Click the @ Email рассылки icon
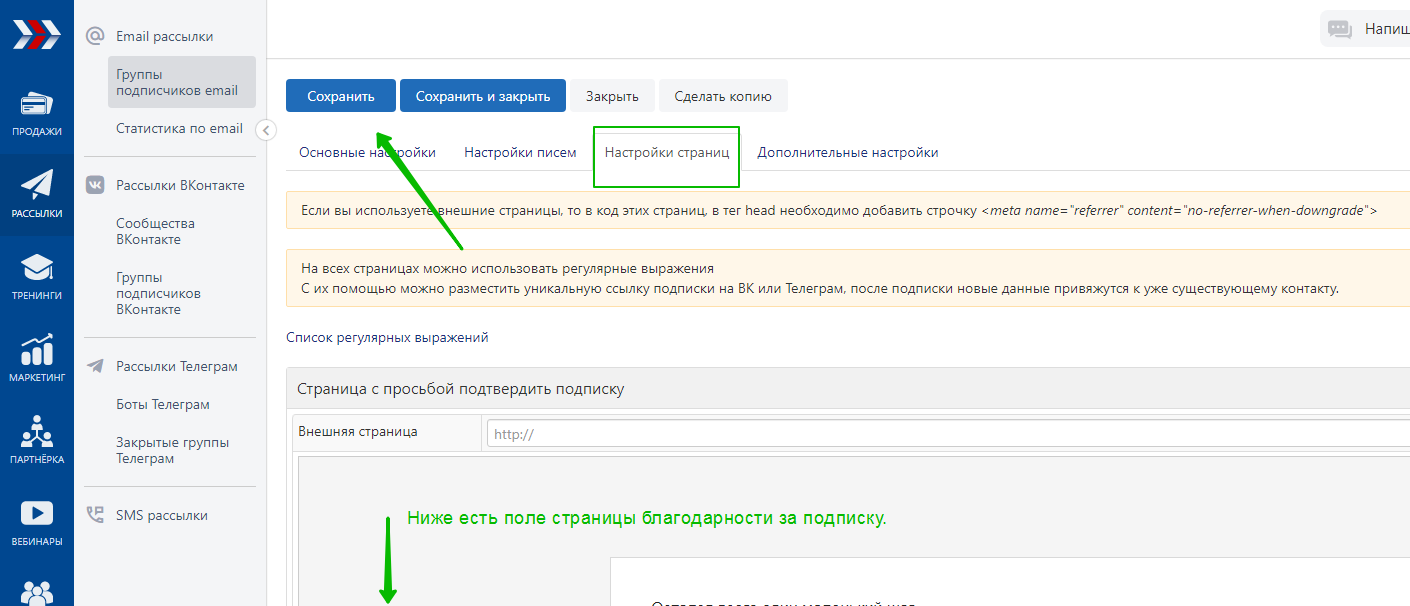1410x606 pixels. tap(95, 36)
